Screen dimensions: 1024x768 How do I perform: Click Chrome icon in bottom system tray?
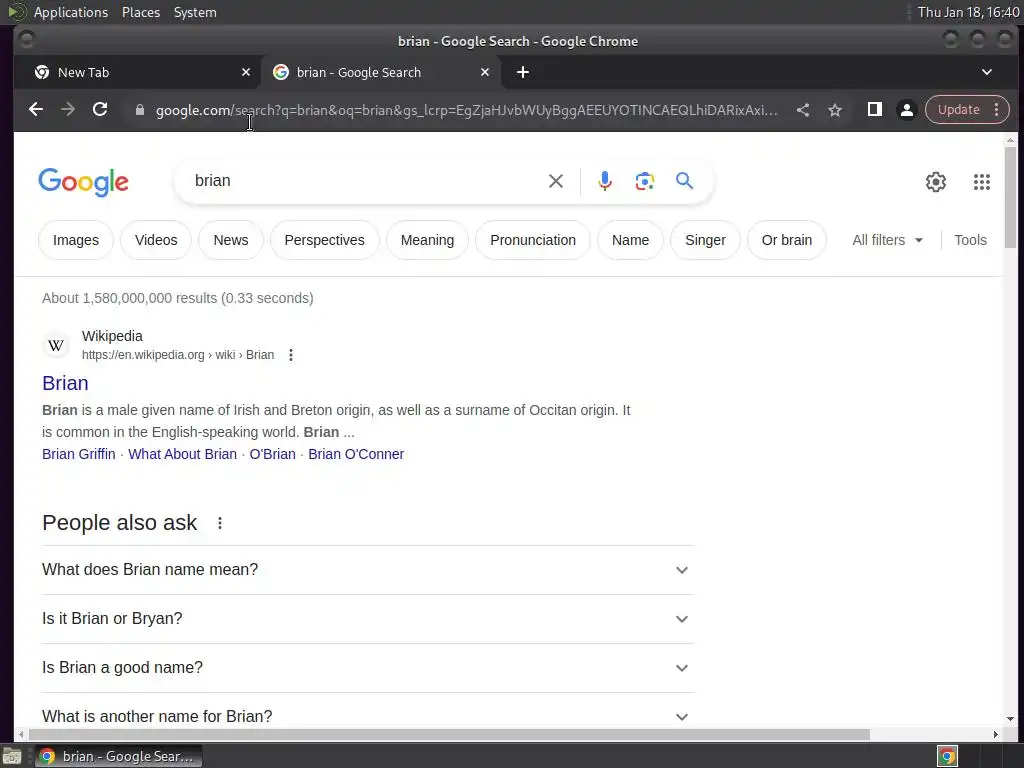[947, 756]
